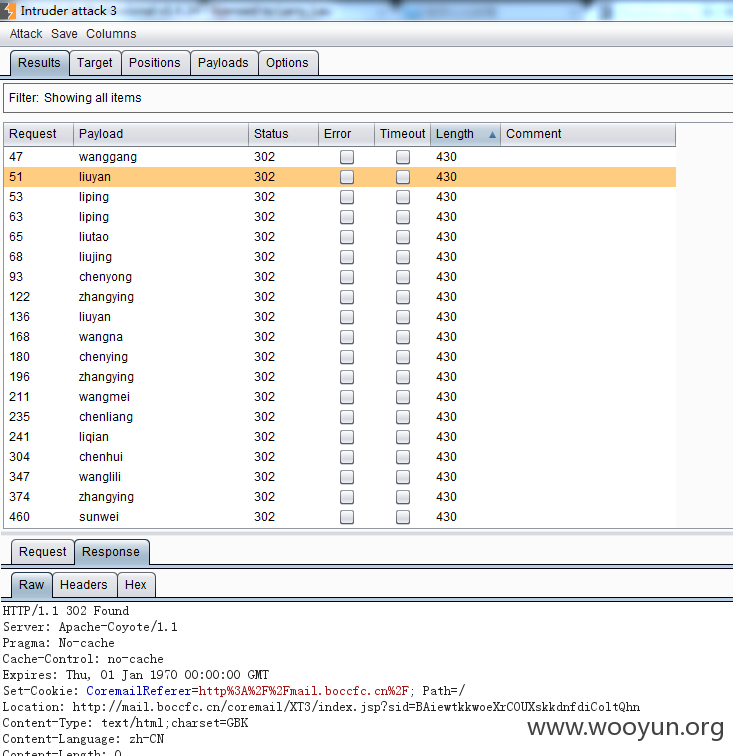Image resolution: width=733 pixels, height=756 pixels.
Task: Select request 63 in the results table
Action: [340, 217]
